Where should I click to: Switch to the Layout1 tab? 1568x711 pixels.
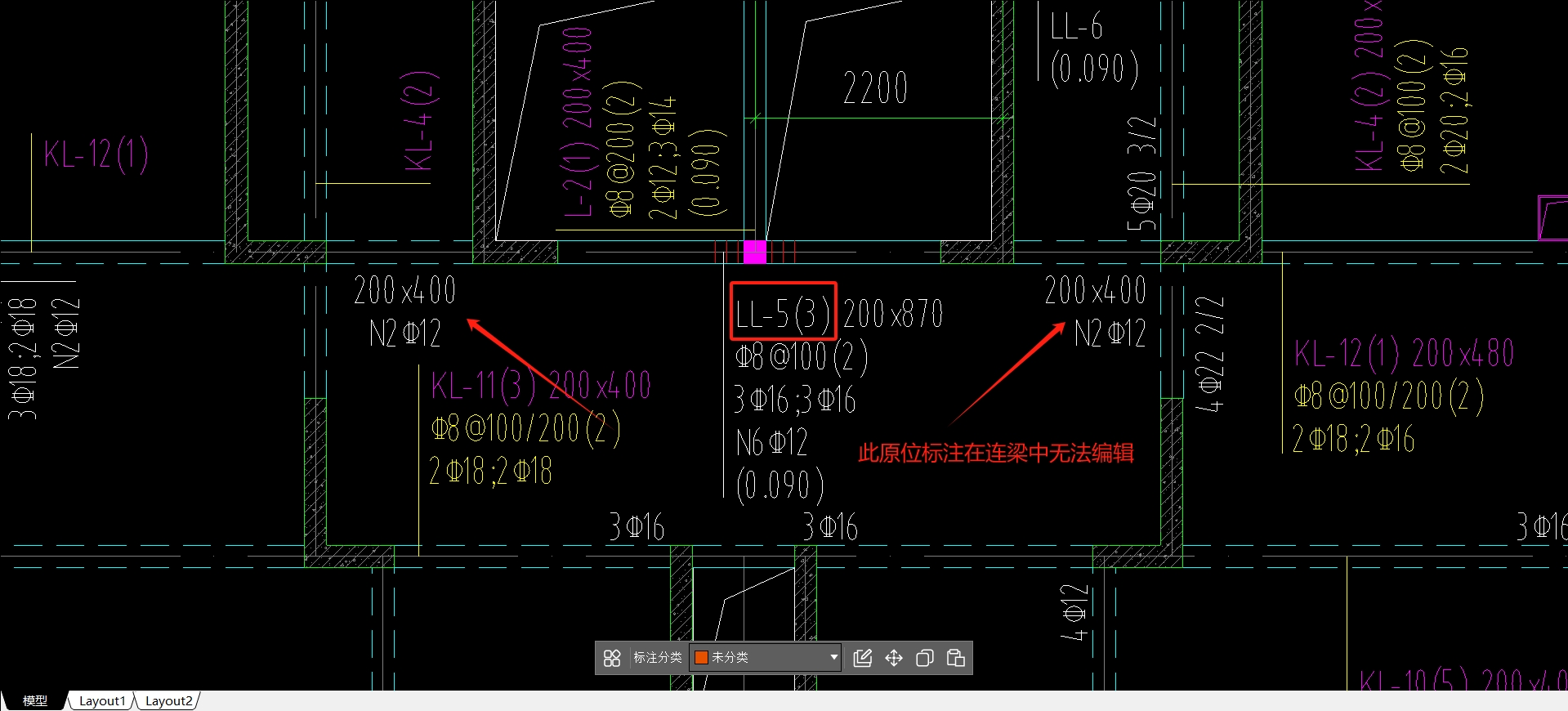(102, 700)
